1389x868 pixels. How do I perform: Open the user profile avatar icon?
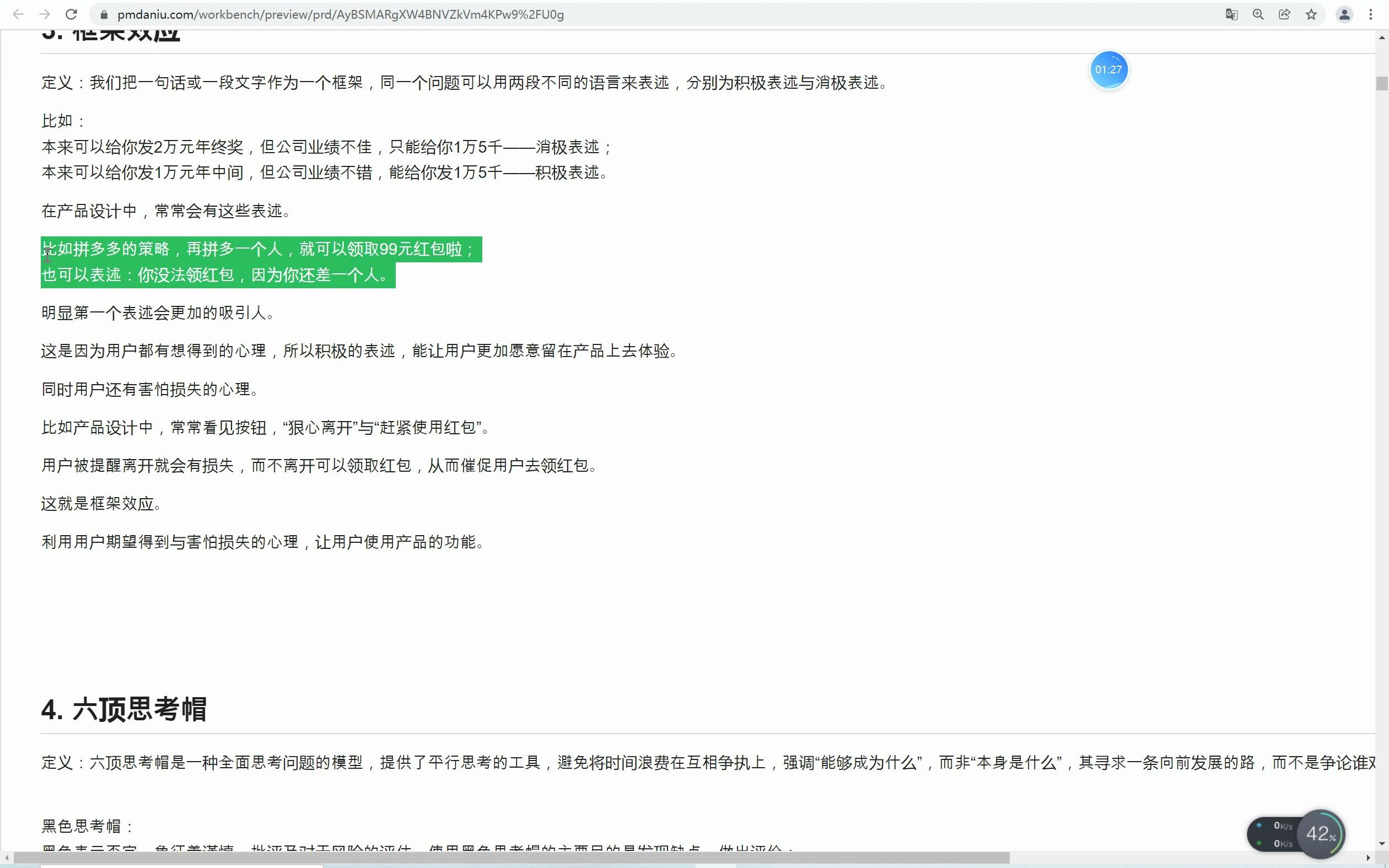(x=1344, y=14)
